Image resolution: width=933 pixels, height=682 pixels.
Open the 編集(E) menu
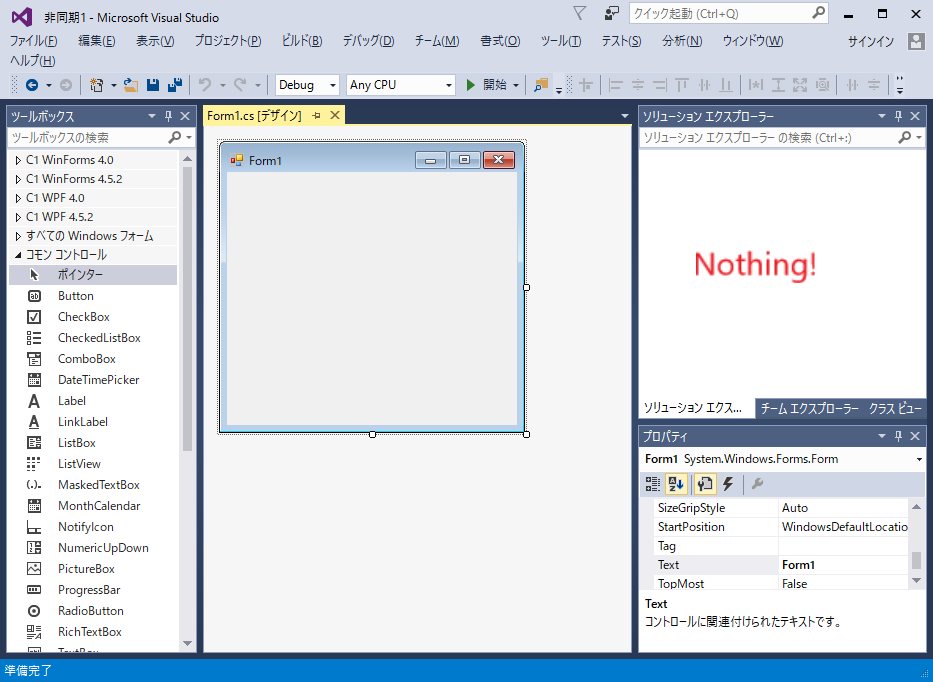(x=96, y=41)
